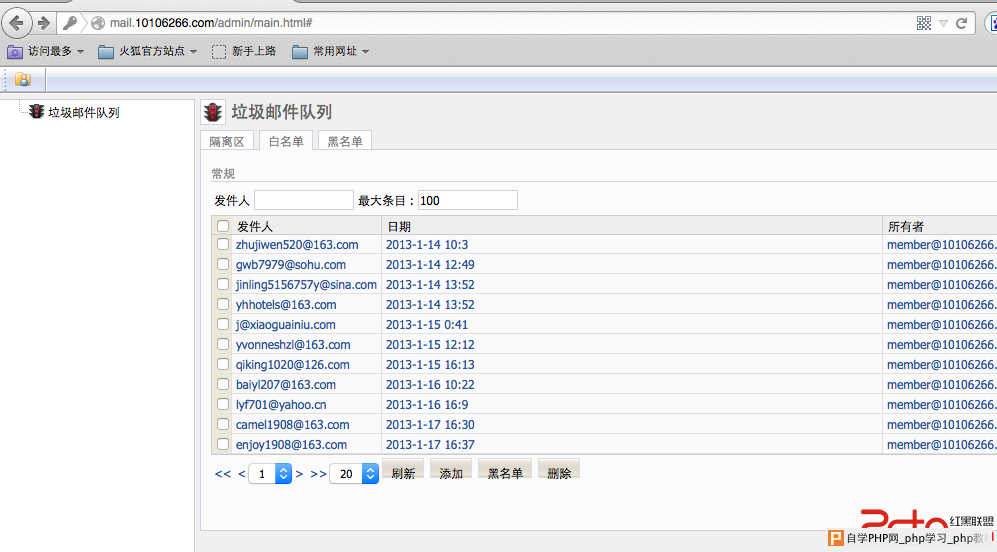Check the box for yvonneshzl@163.com

pyautogui.click(x=223, y=344)
